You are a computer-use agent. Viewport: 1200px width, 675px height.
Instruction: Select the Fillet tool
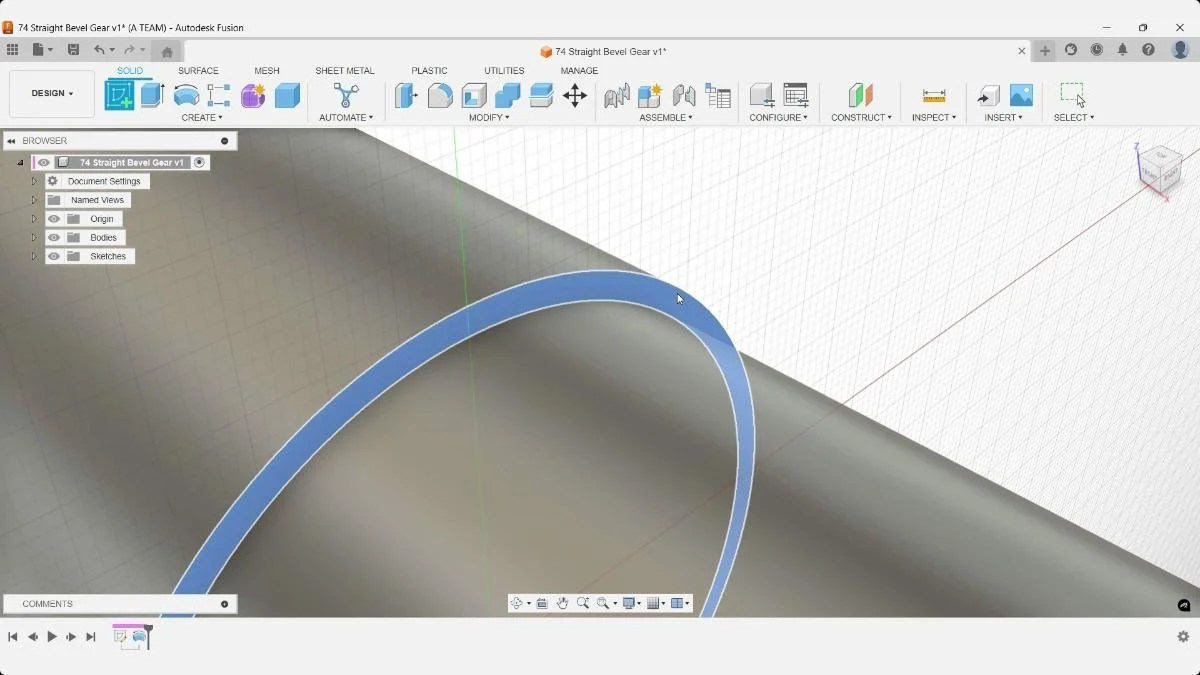(x=440, y=95)
